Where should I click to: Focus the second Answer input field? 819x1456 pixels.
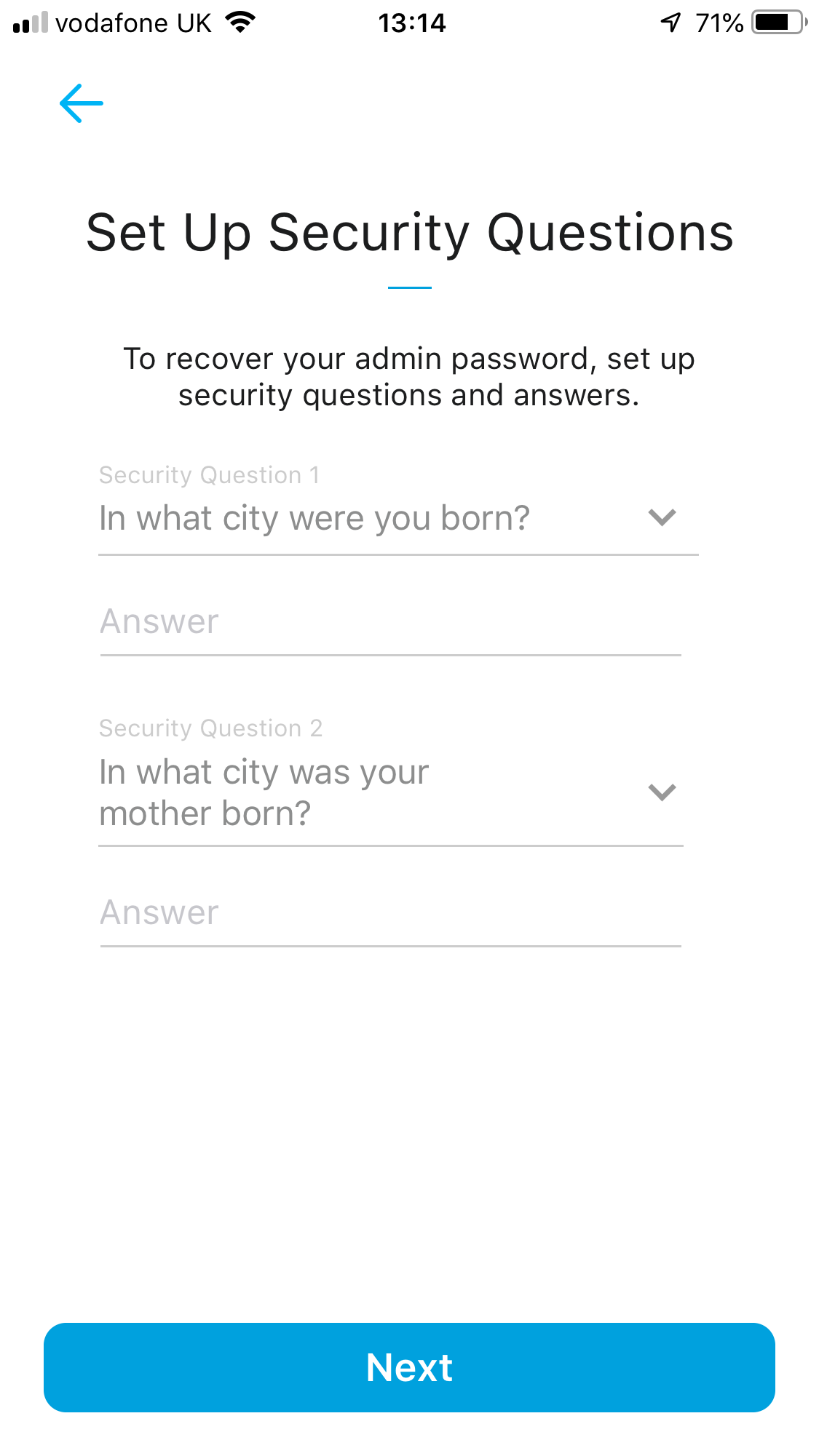(x=390, y=912)
